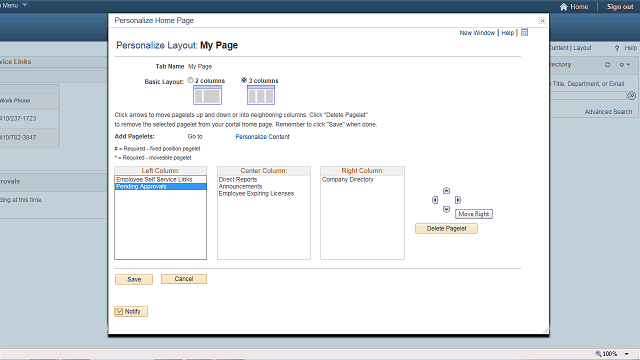Click the Cancel button

click(x=184, y=279)
